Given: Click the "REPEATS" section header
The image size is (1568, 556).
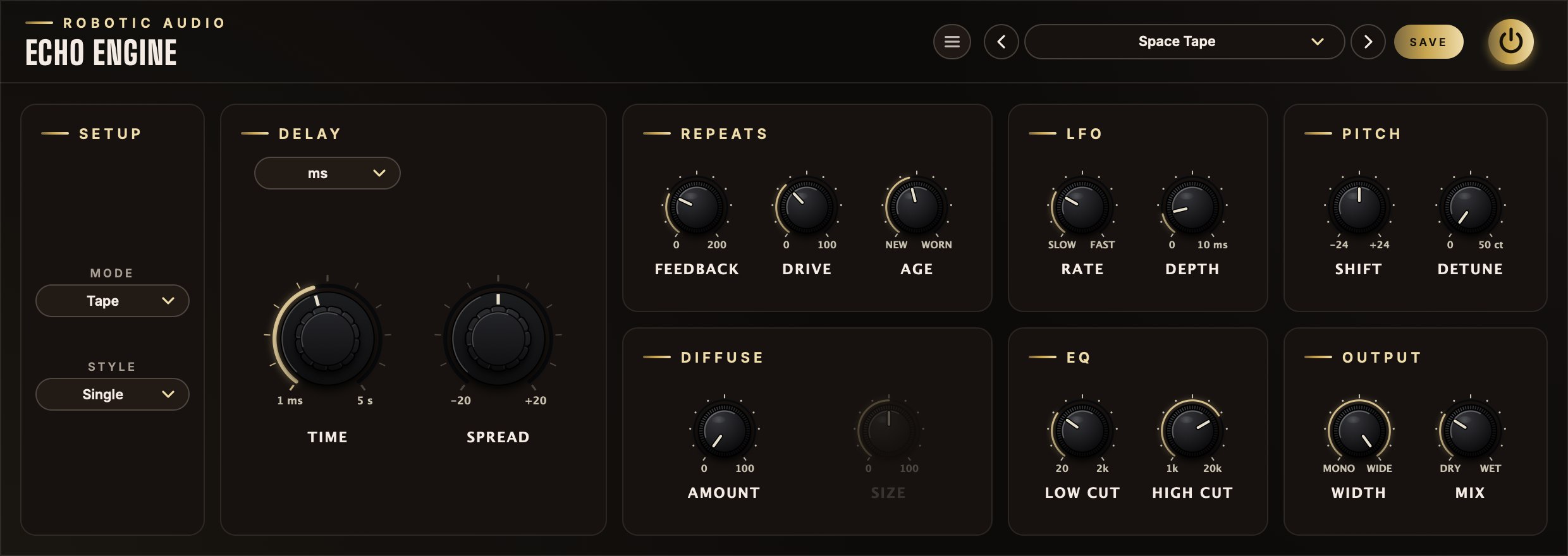Looking at the screenshot, I should 725,134.
